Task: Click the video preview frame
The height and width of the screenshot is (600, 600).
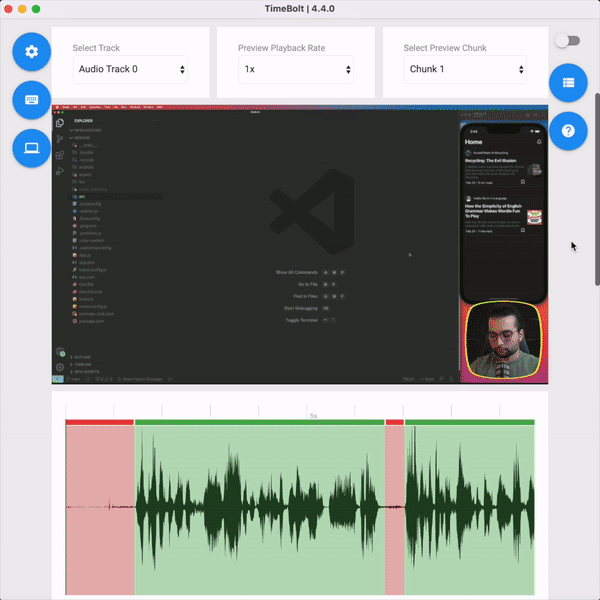Action: [x=300, y=244]
